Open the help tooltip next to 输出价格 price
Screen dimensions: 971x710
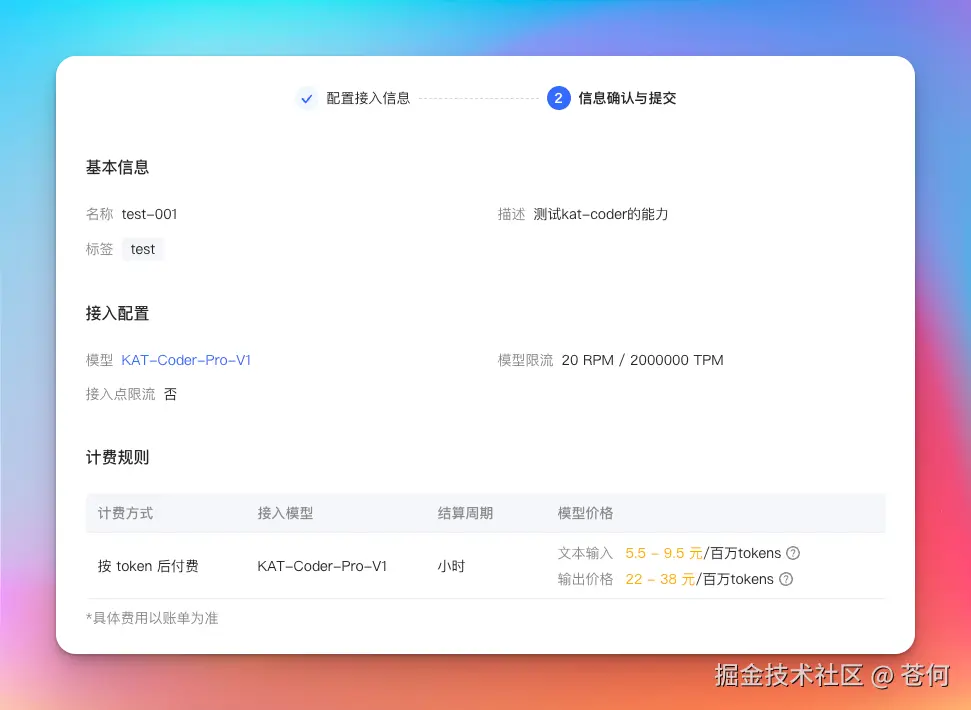tap(786, 579)
